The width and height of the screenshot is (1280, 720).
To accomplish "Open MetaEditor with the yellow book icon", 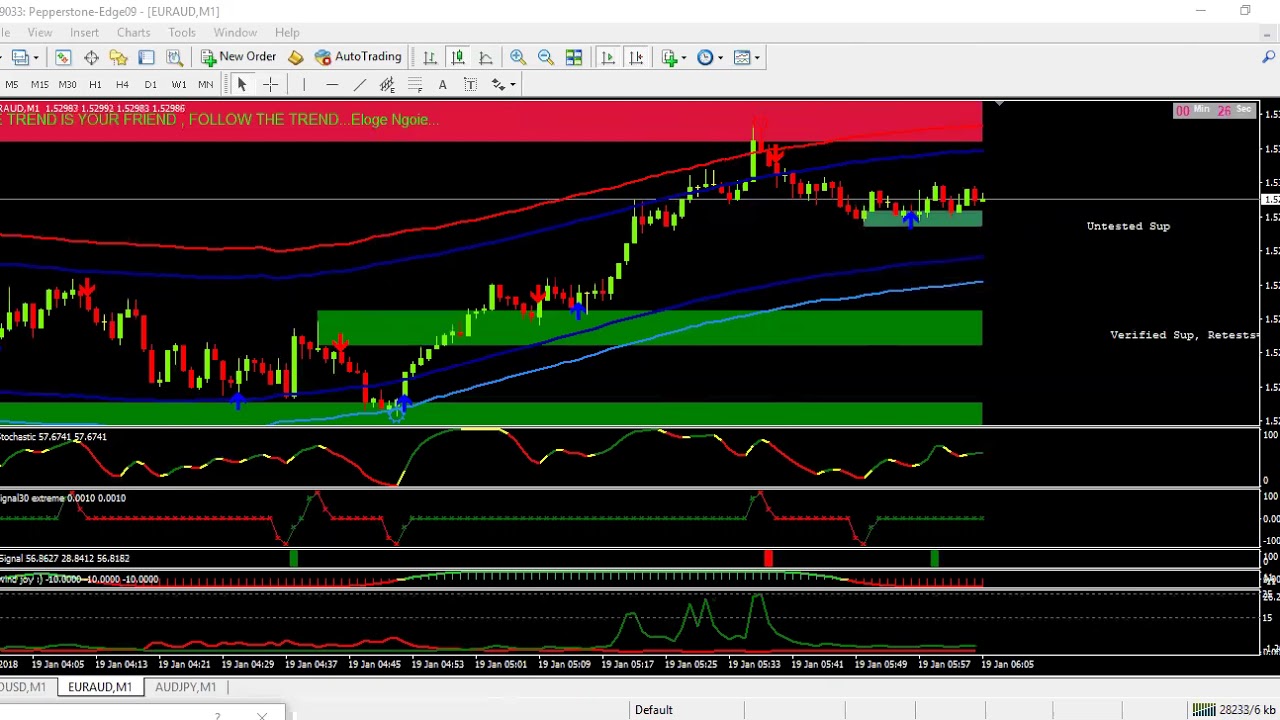I will click(x=296, y=57).
